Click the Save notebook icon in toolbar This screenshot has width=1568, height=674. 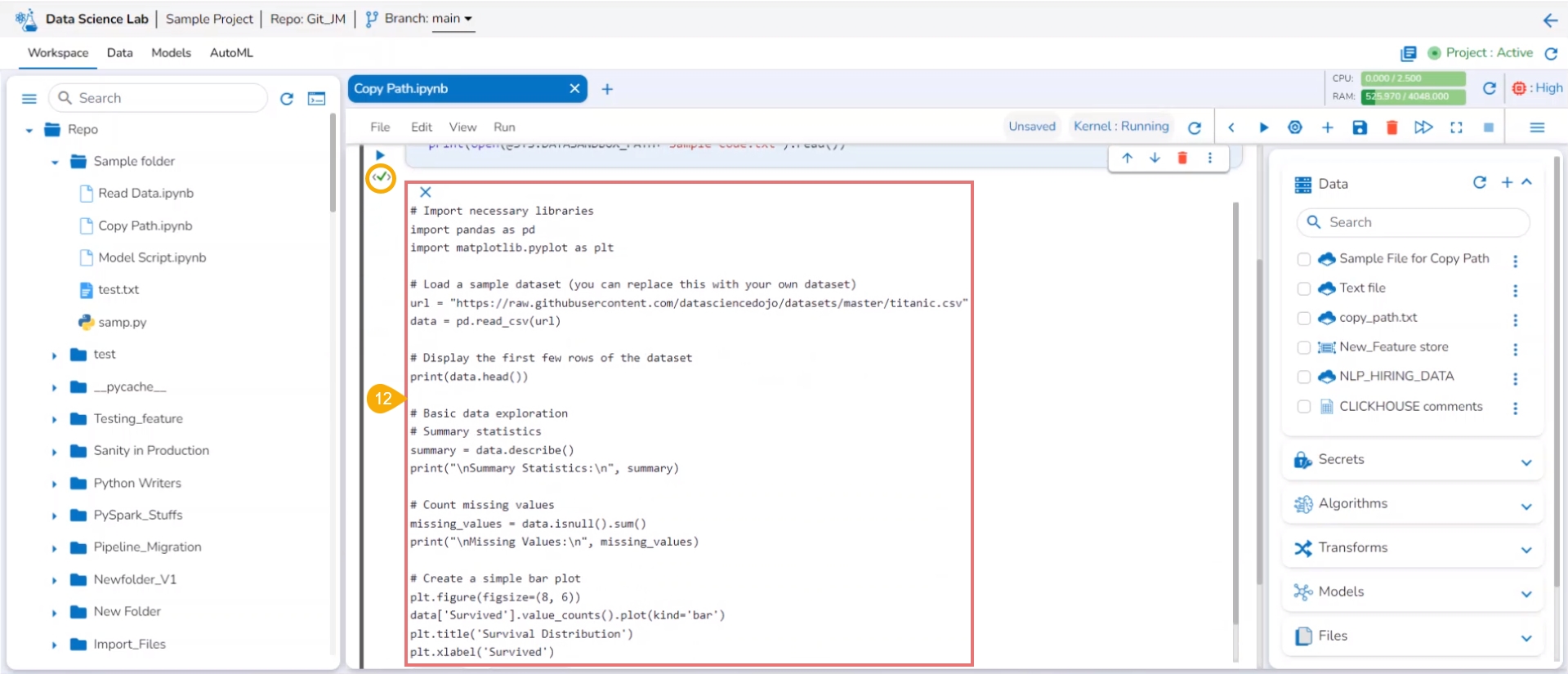pyautogui.click(x=1360, y=127)
